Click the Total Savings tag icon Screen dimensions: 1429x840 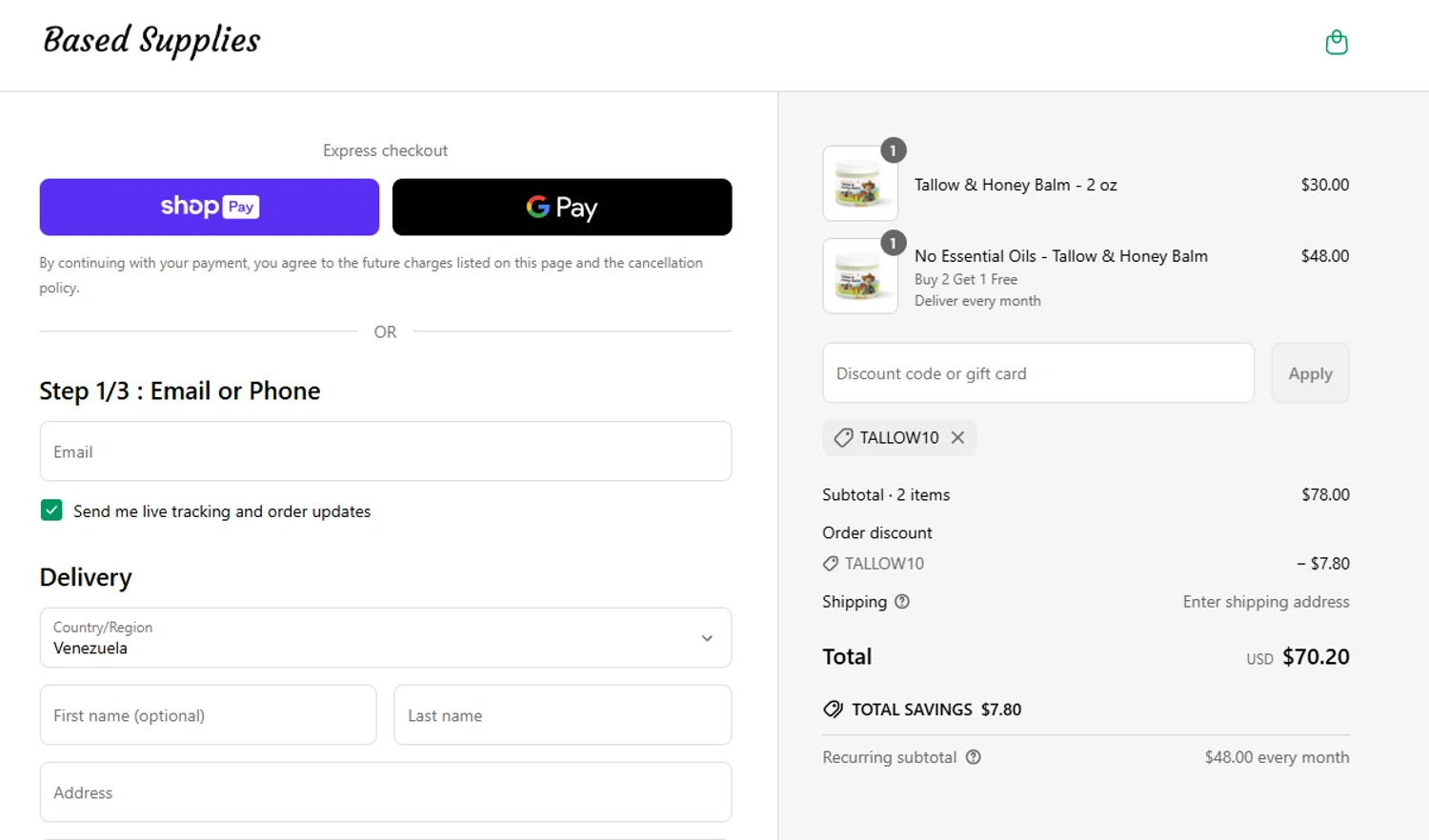[x=833, y=710]
